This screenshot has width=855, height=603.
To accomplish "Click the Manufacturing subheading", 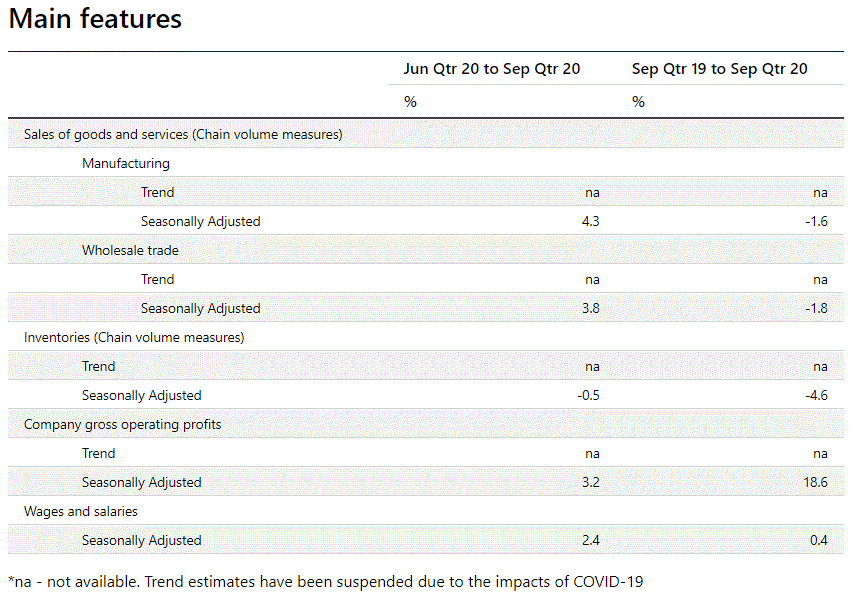I will [x=126, y=163].
